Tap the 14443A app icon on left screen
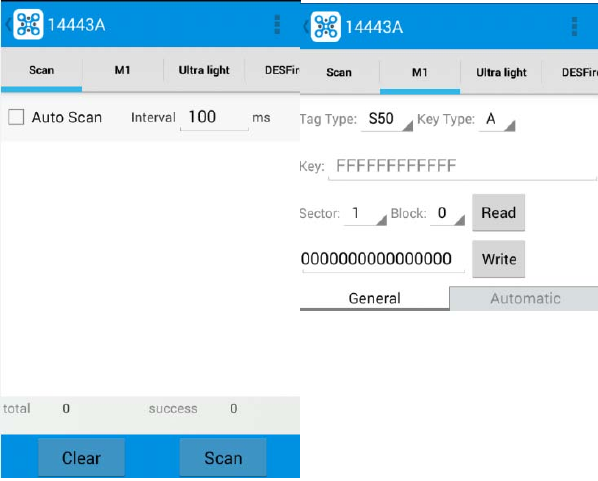Screen dimensions: 598x481 tap(28, 24)
